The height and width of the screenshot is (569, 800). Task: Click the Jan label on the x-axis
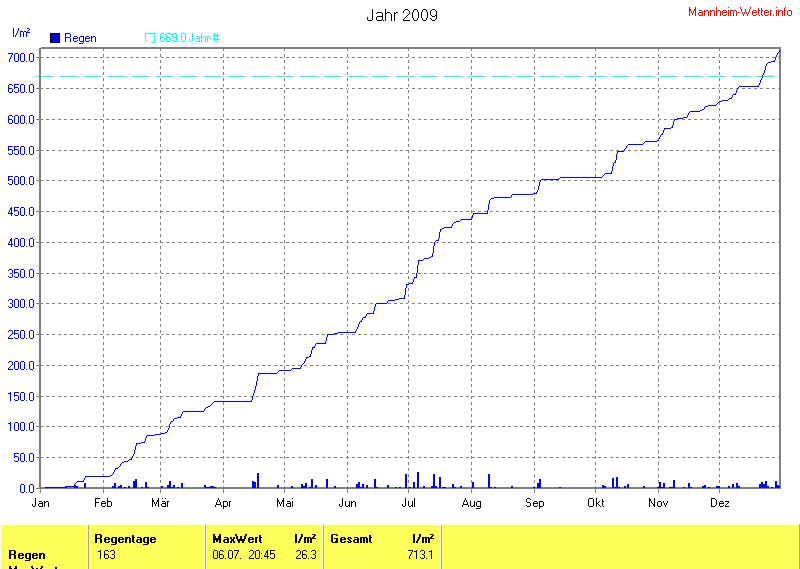pyautogui.click(x=42, y=503)
